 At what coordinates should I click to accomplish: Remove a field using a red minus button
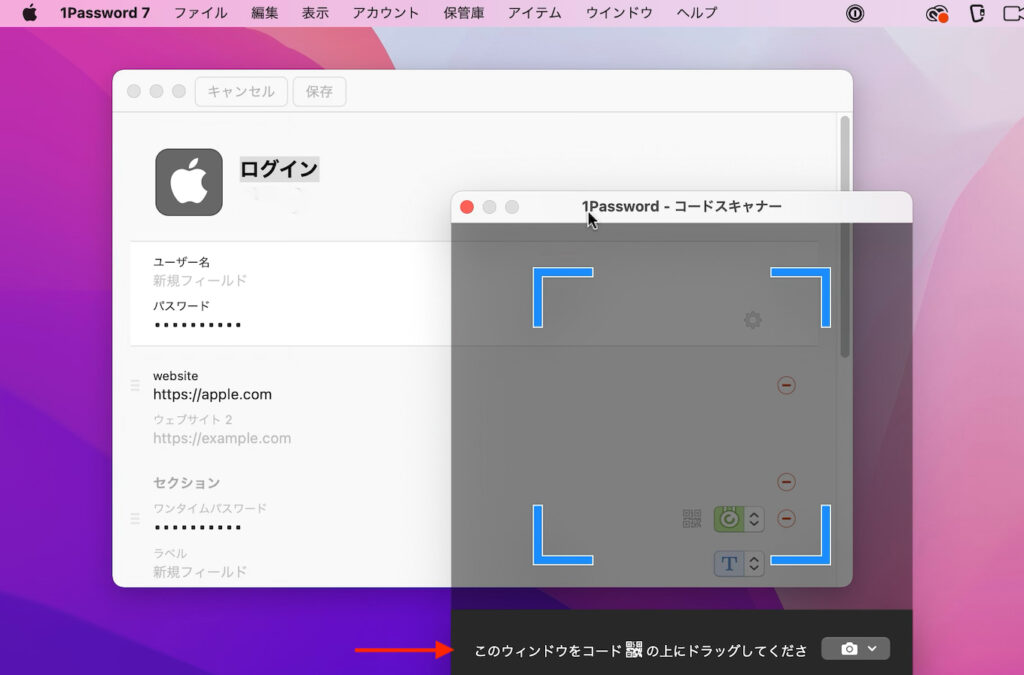click(787, 385)
